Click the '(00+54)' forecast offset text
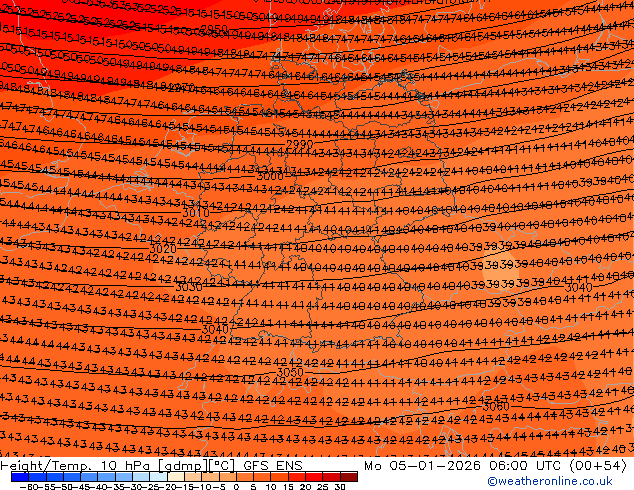Screen dimensions: 634x490 (599, 466)
